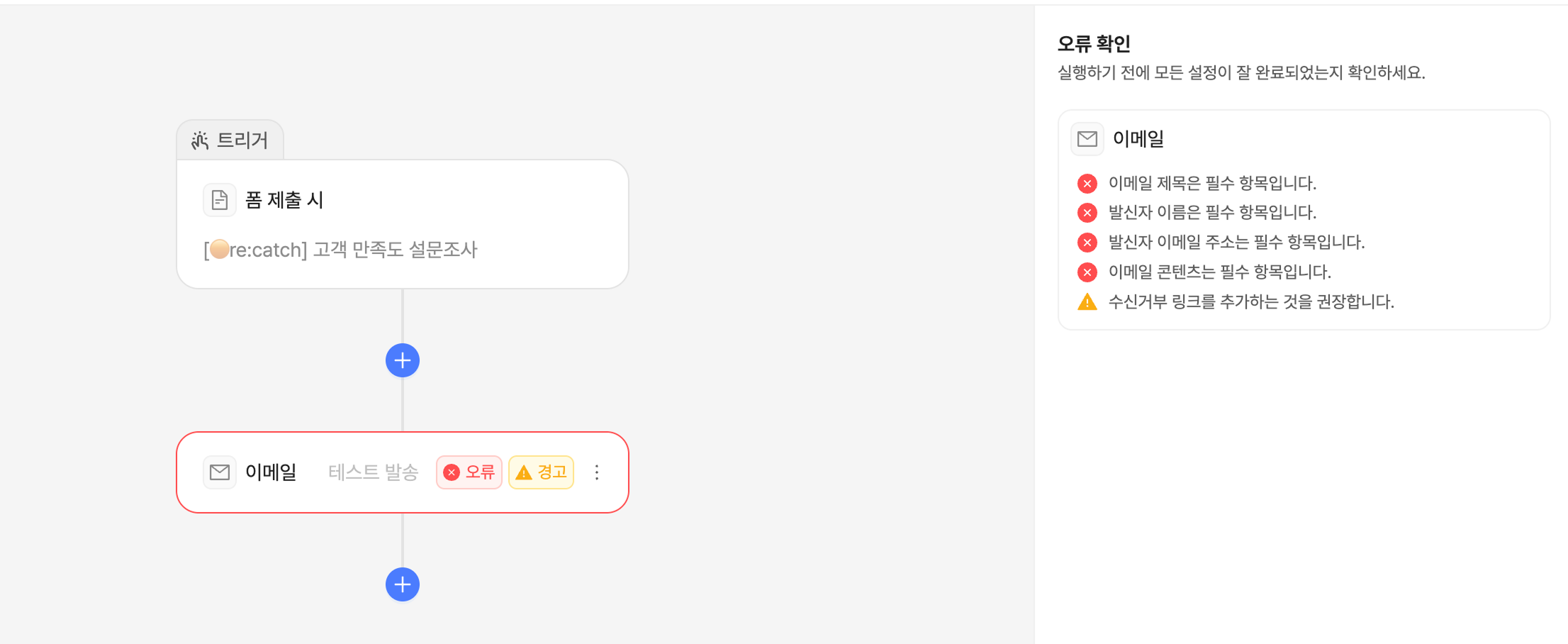This screenshot has width=1568, height=644.
Task: Open the email node three-dot menu
Action: pyautogui.click(x=597, y=472)
